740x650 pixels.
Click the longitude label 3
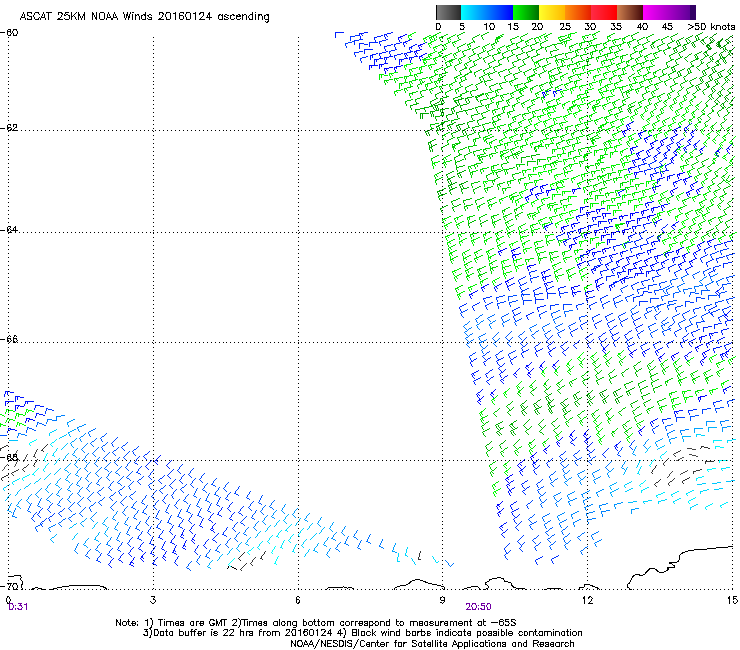pos(153,600)
